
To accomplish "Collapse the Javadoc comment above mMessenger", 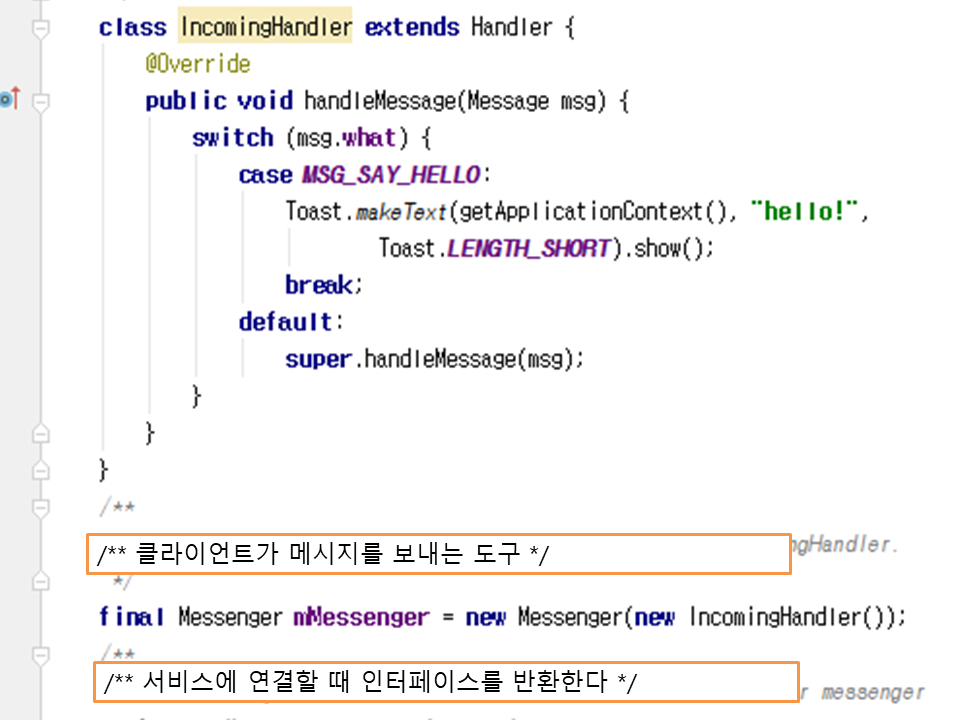I will click(x=41, y=508).
